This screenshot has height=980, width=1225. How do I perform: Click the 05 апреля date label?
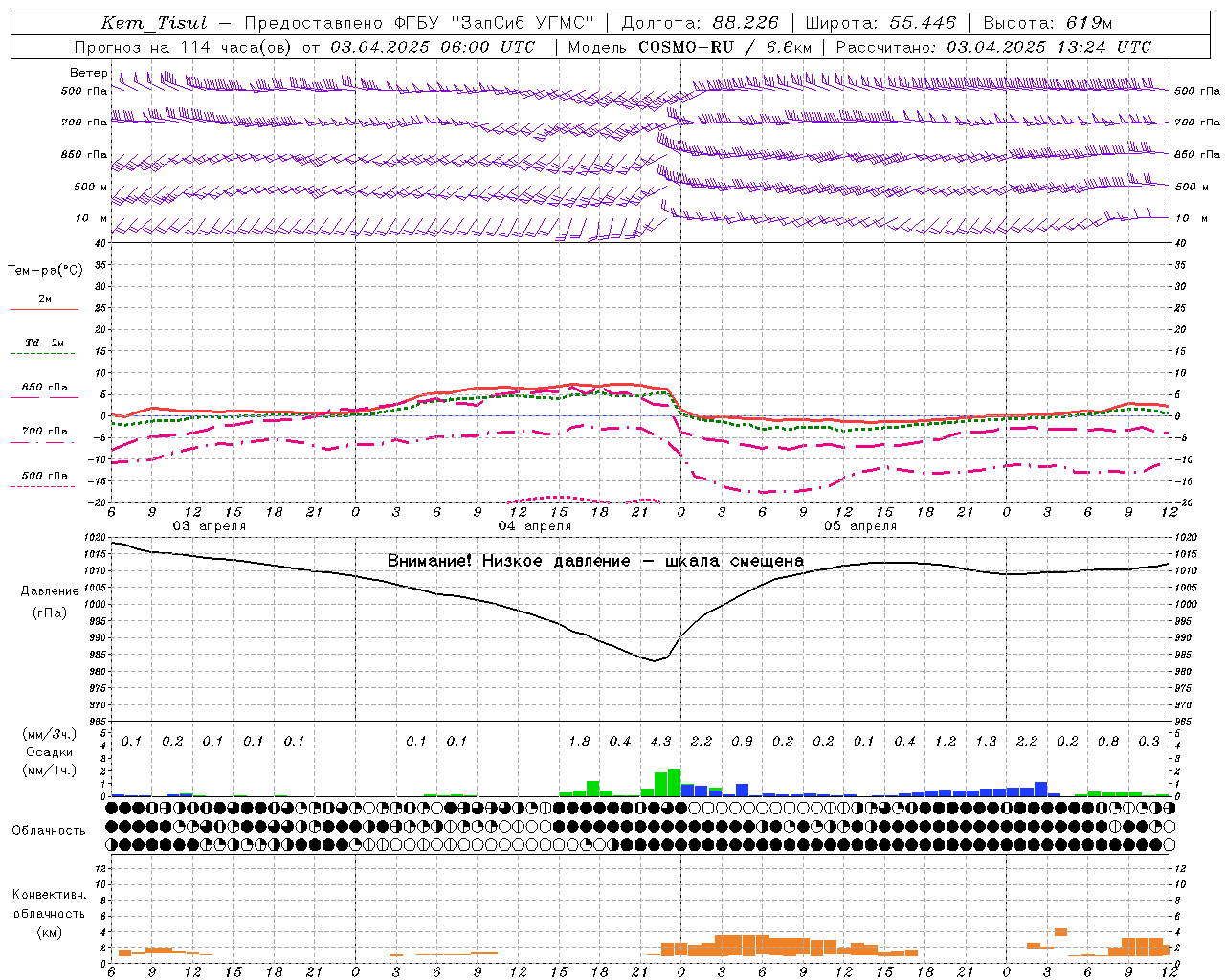(x=860, y=526)
